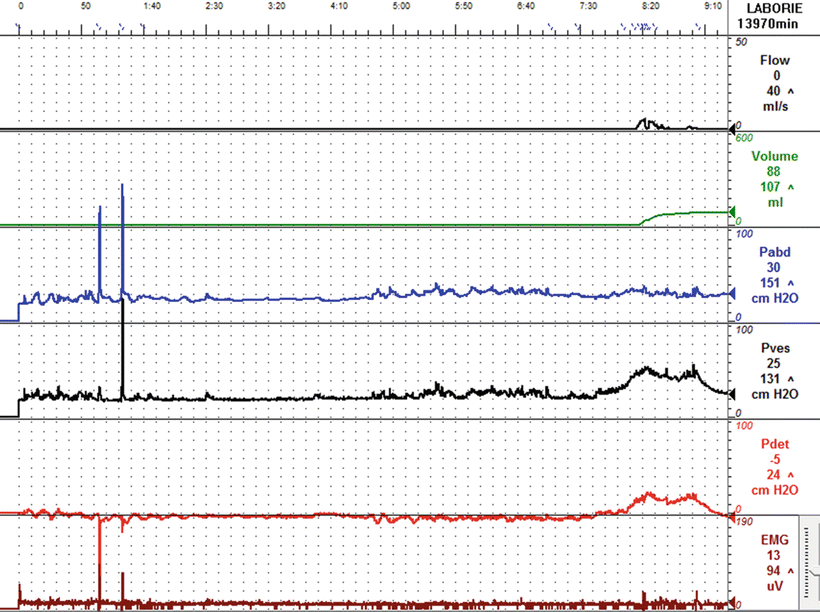This screenshot has height=612, width=820.
Task: Click the EMG axis maximum 190
Action: (x=744, y=522)
